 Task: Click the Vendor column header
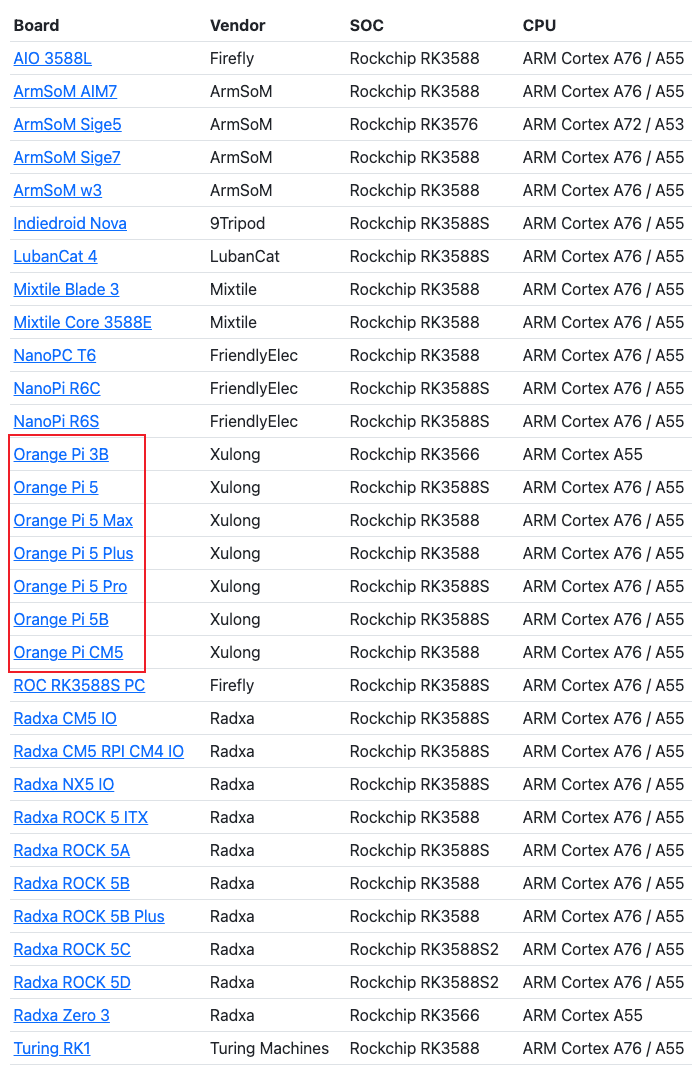point(237,26)
